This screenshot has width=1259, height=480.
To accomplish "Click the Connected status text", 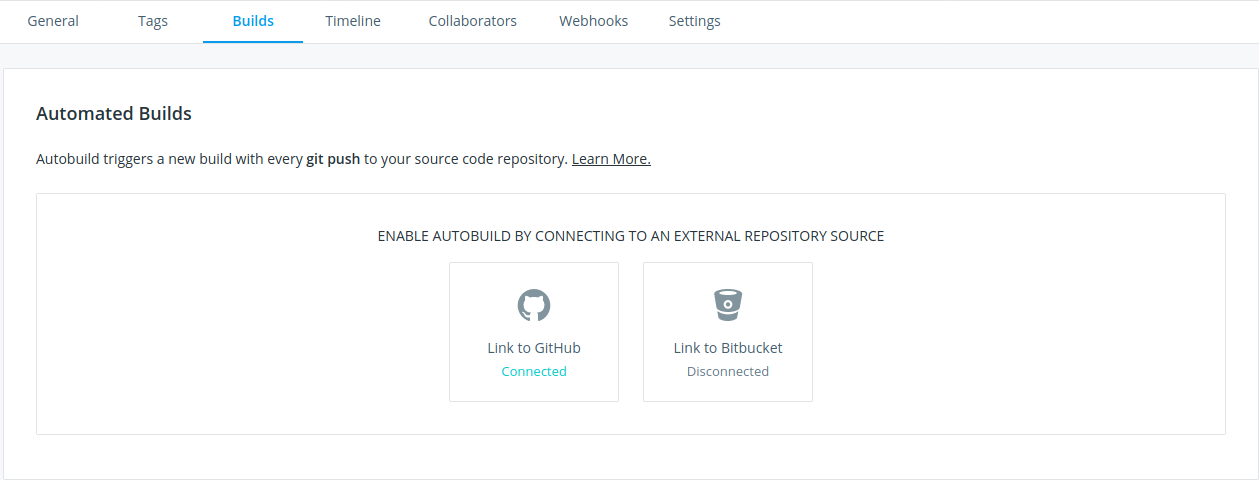I will click(x=534, y=371).
